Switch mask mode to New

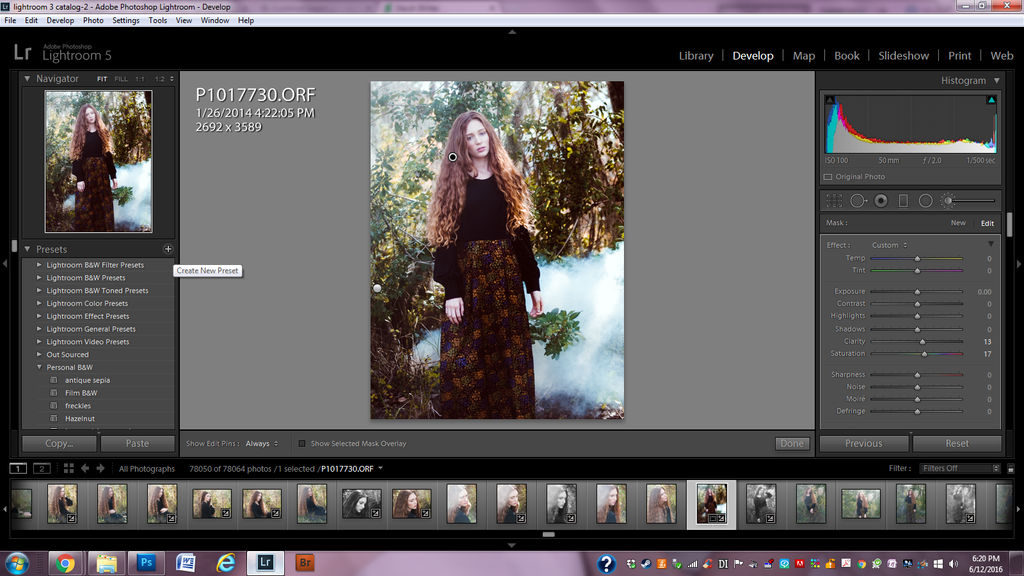point(958,223)
